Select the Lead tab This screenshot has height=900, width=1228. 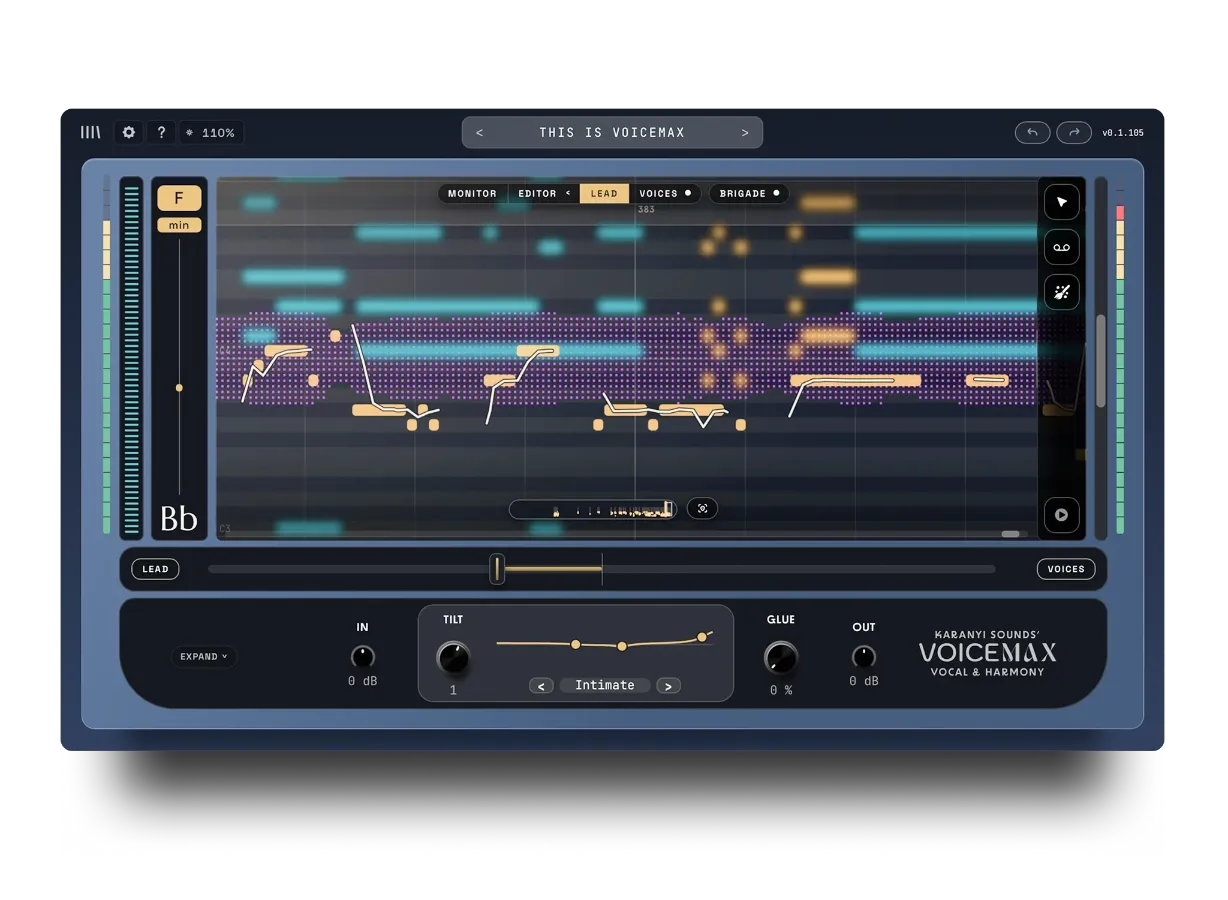[x=604, y=193]
